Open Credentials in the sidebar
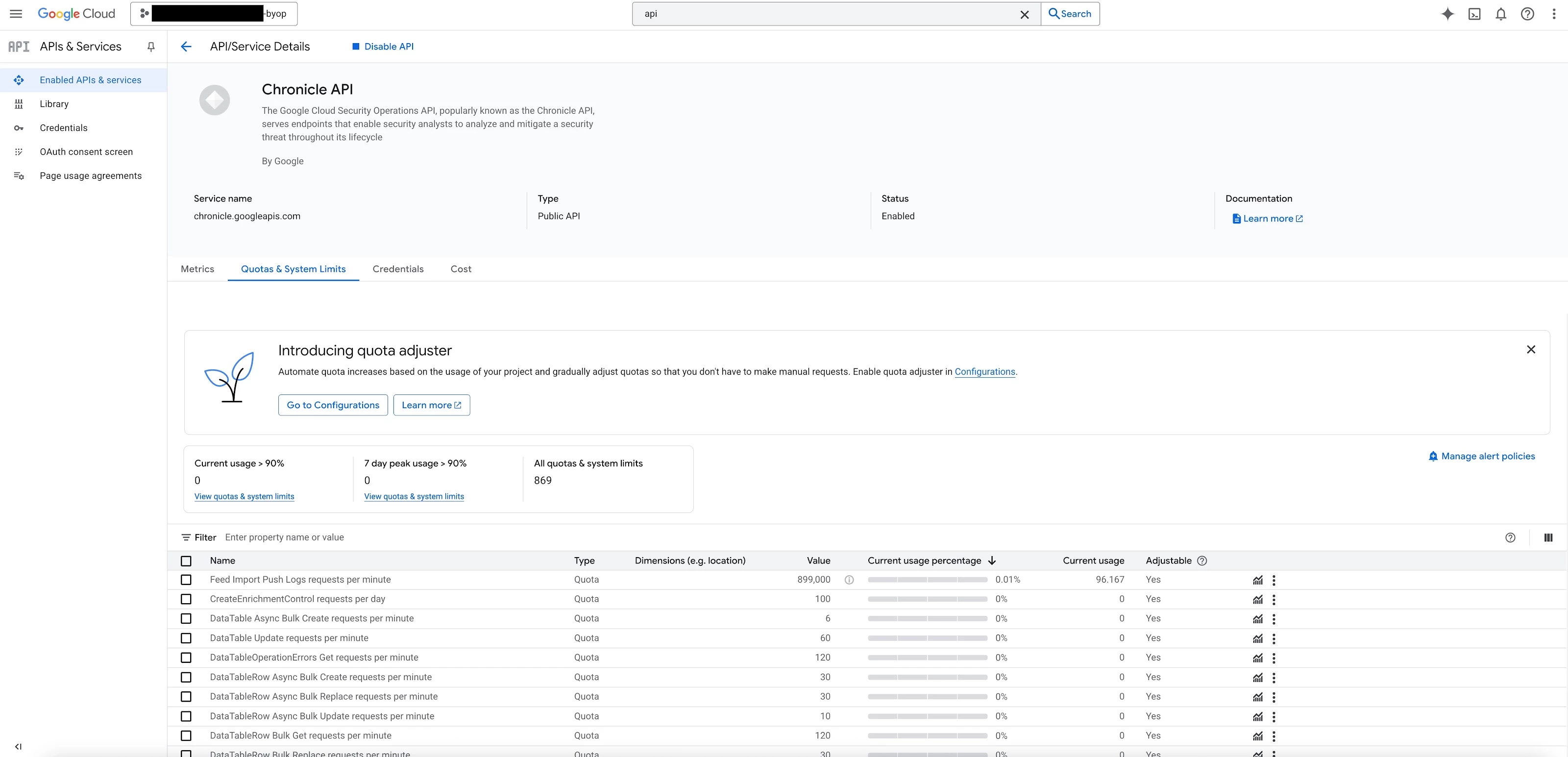The image size is (1568, 757). click(83, 128)
